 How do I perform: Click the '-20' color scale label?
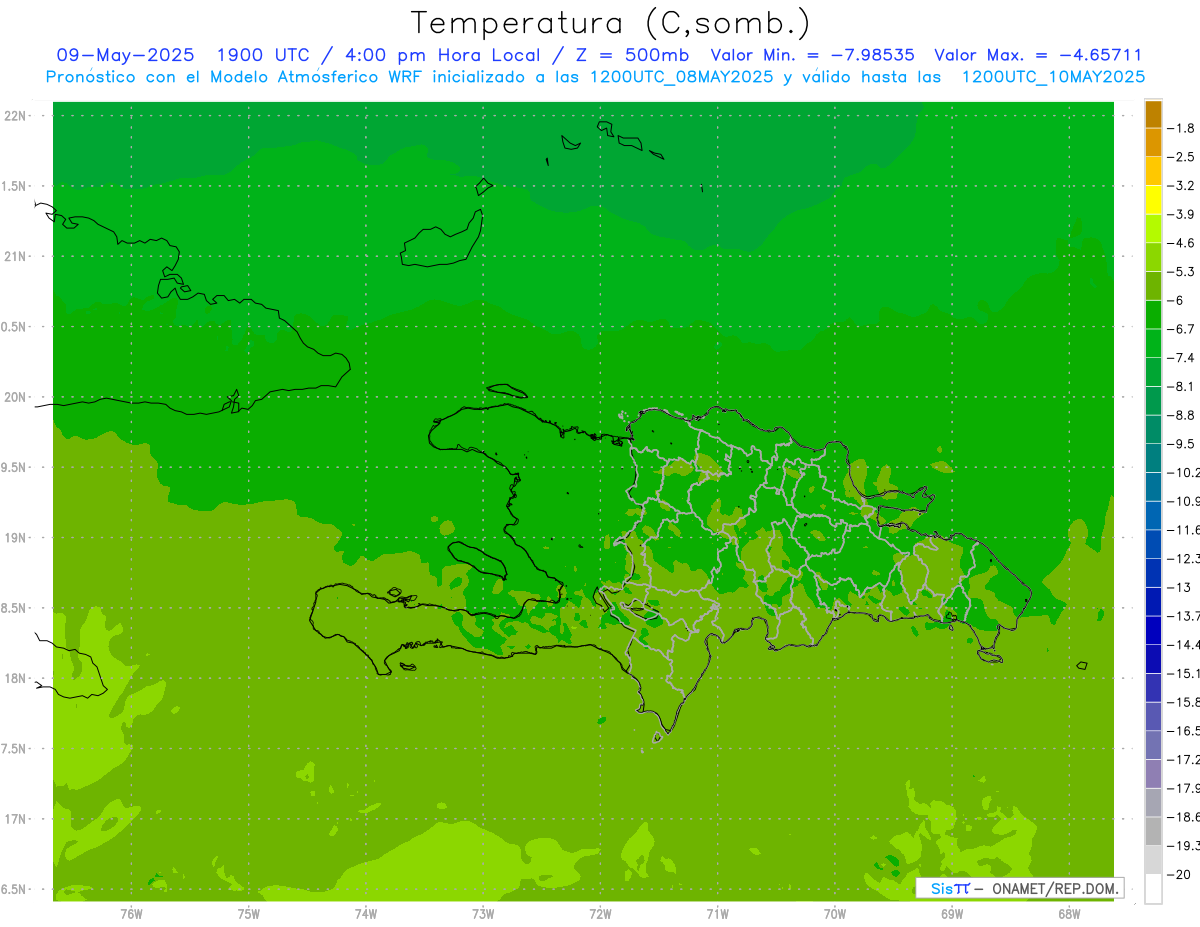pos(1179,875)
